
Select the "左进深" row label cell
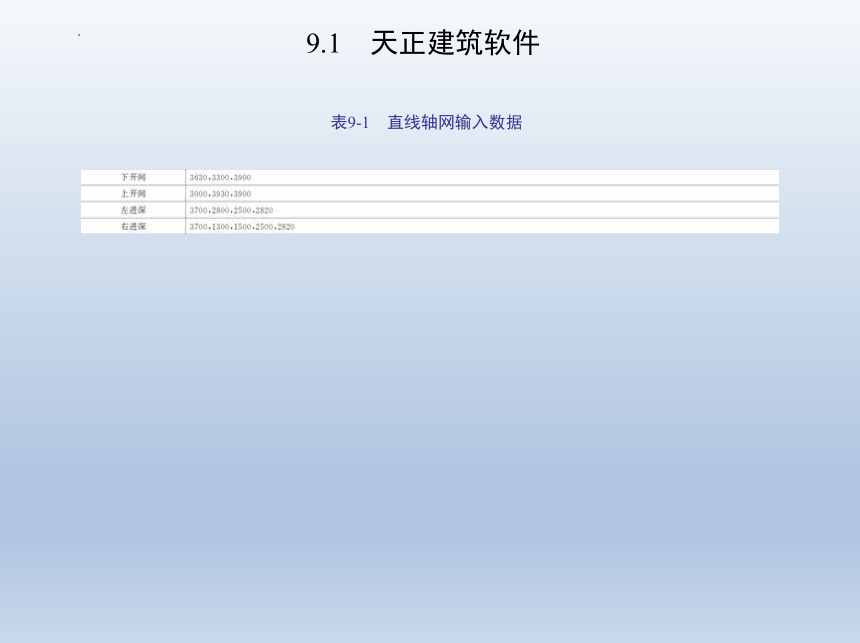133,210
